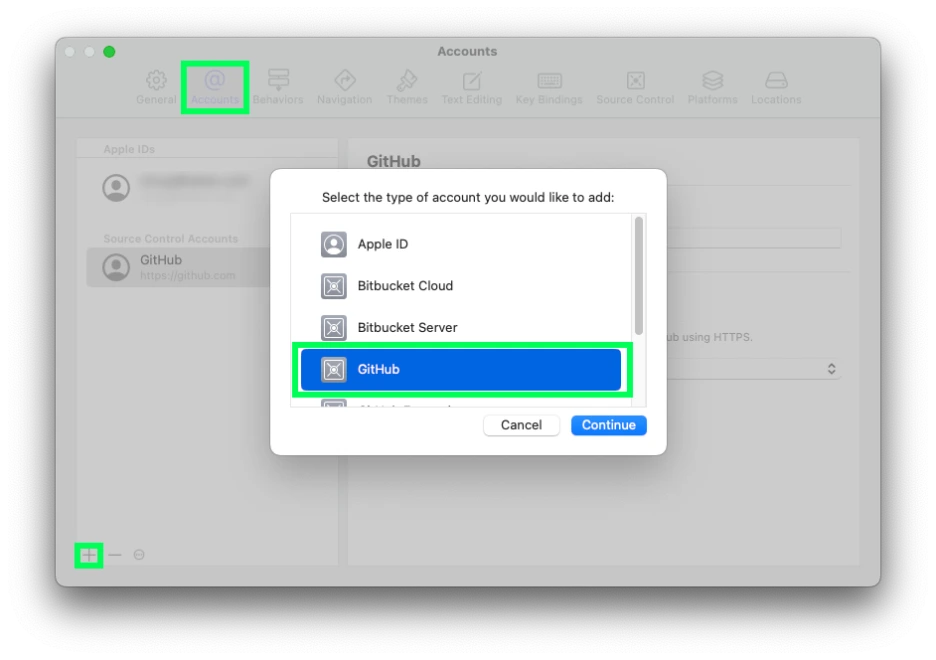Viewport: 936px width, 660px height.
Task: Open the Platforms tab
Action: click(712, 87)
